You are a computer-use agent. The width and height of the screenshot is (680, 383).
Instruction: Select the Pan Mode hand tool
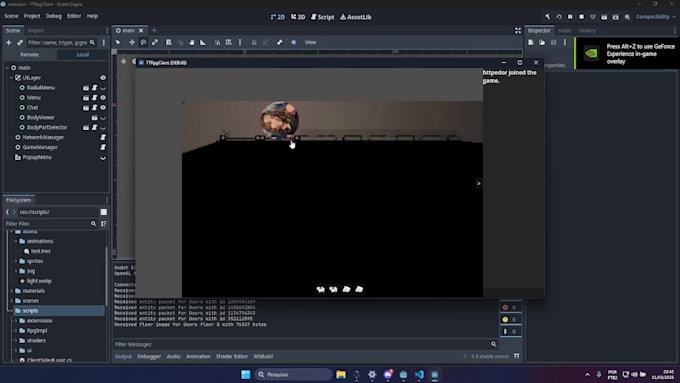coord(191,42)
